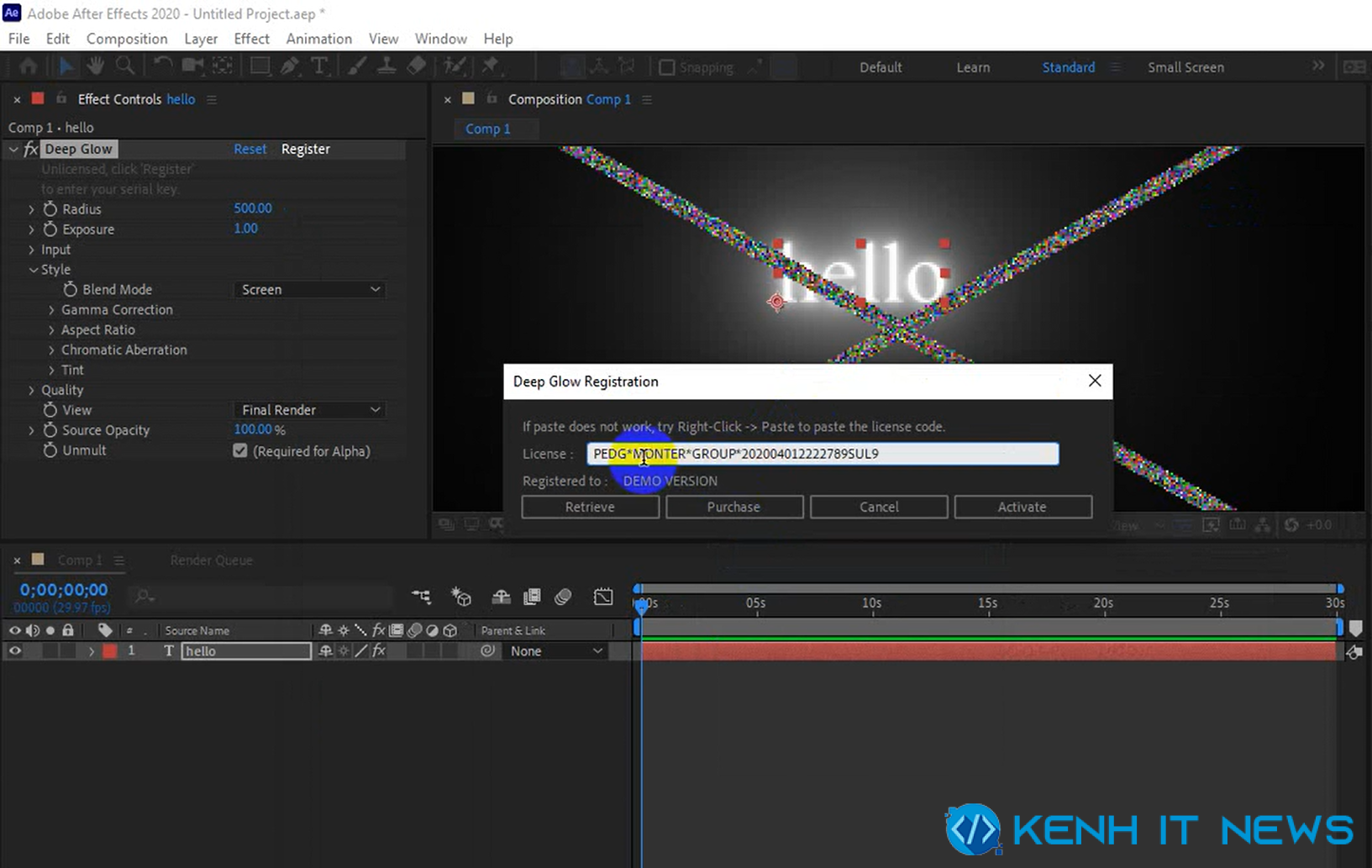Select the Hand tool
Viewport: 1372px width, 868px height.
[x=96, y=66]
